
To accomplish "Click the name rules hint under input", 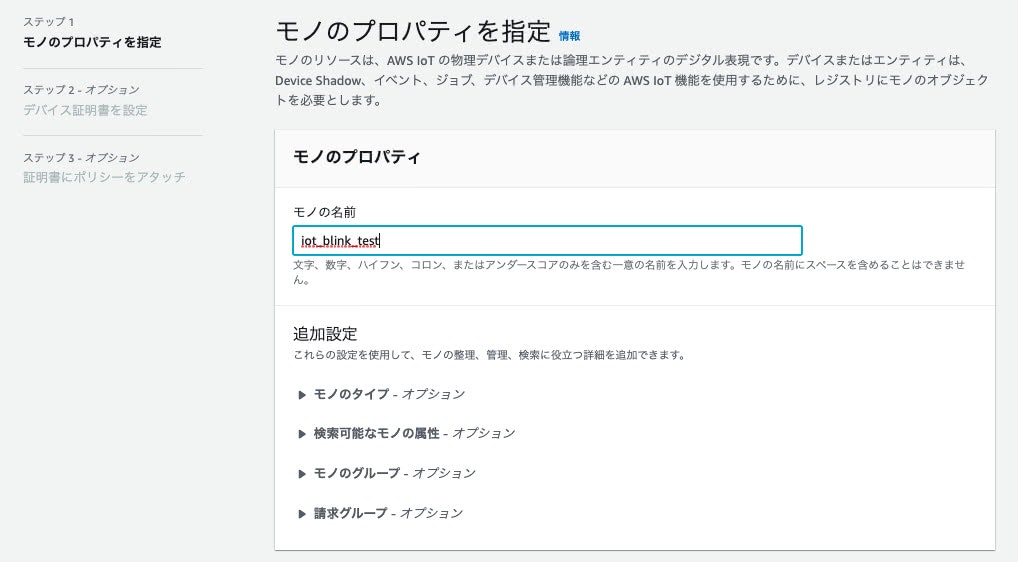I will coord(628,272).
